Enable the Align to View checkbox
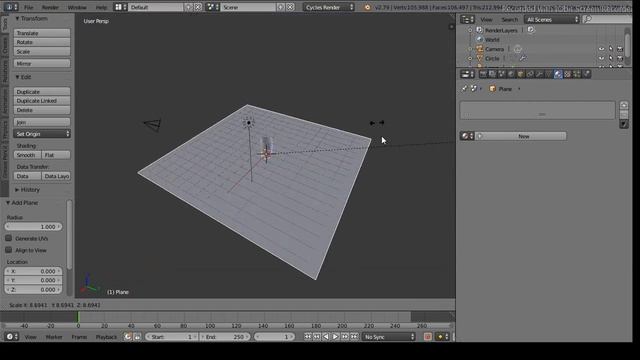Viewport: 640px width, 360px height. coord(9,250)
